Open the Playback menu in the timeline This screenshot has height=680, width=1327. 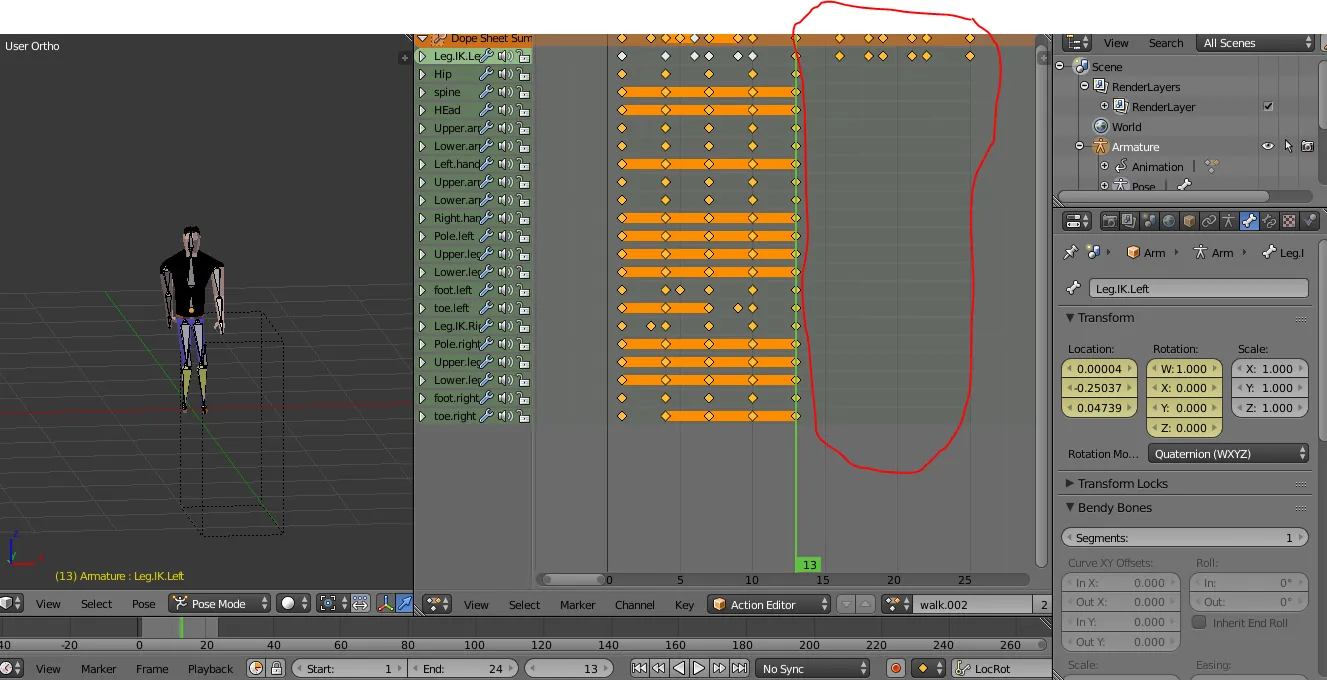pos(210,669)
